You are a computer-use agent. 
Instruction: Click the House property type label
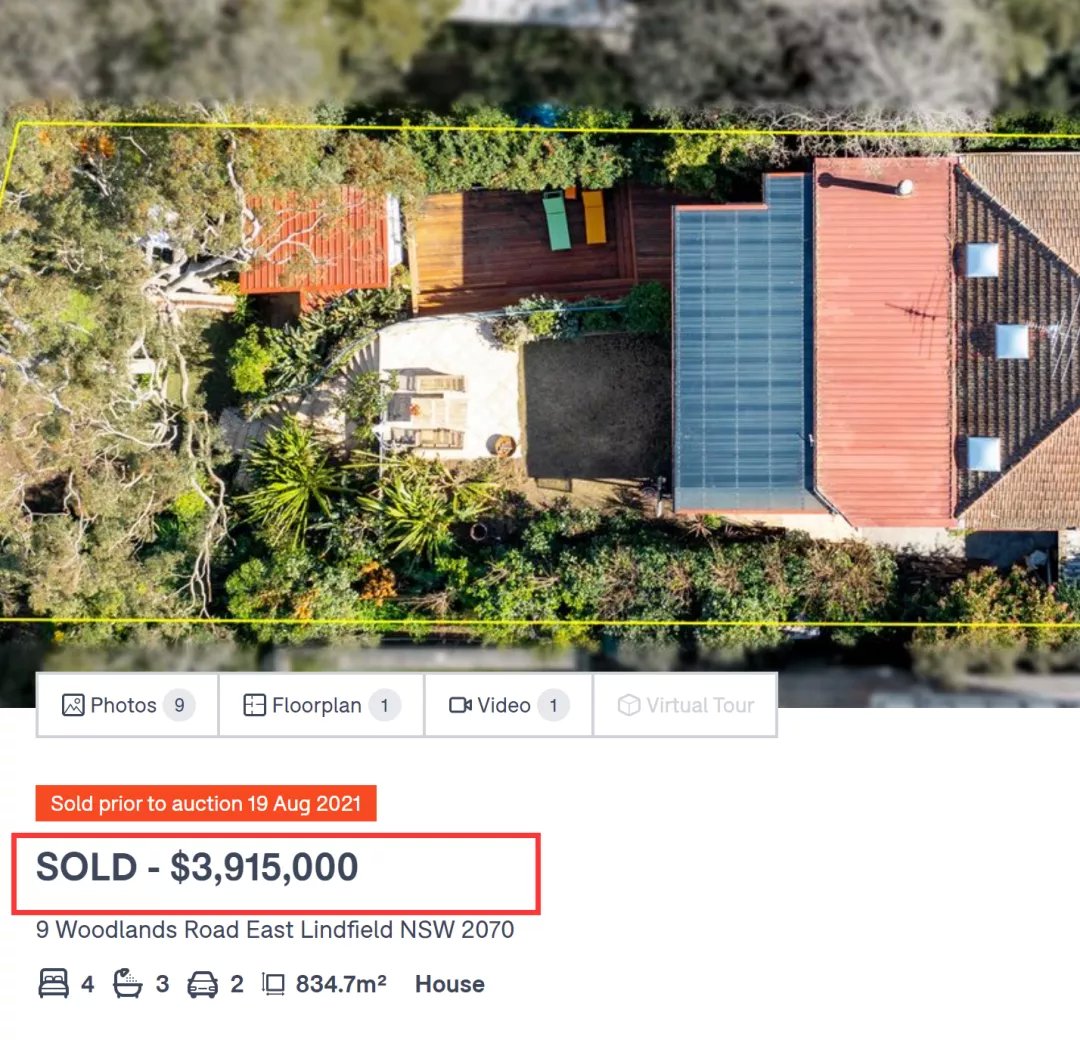[x=450, y=984]
